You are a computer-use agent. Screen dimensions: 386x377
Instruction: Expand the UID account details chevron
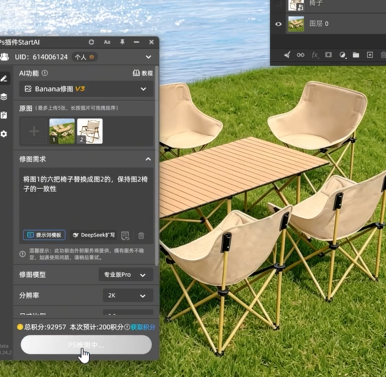pos(148,57)
